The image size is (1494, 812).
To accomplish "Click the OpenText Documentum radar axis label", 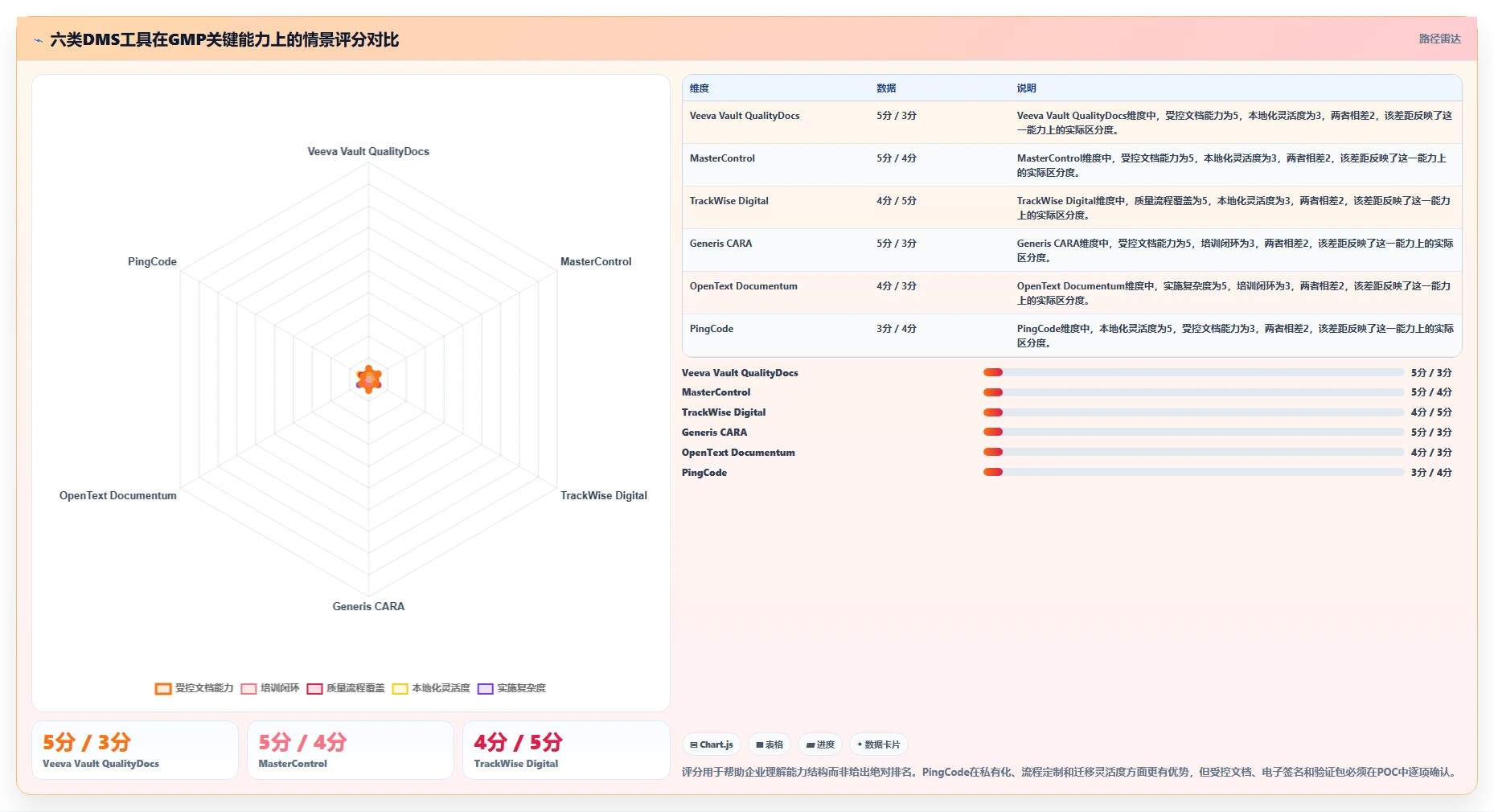I will pos(118,495).
